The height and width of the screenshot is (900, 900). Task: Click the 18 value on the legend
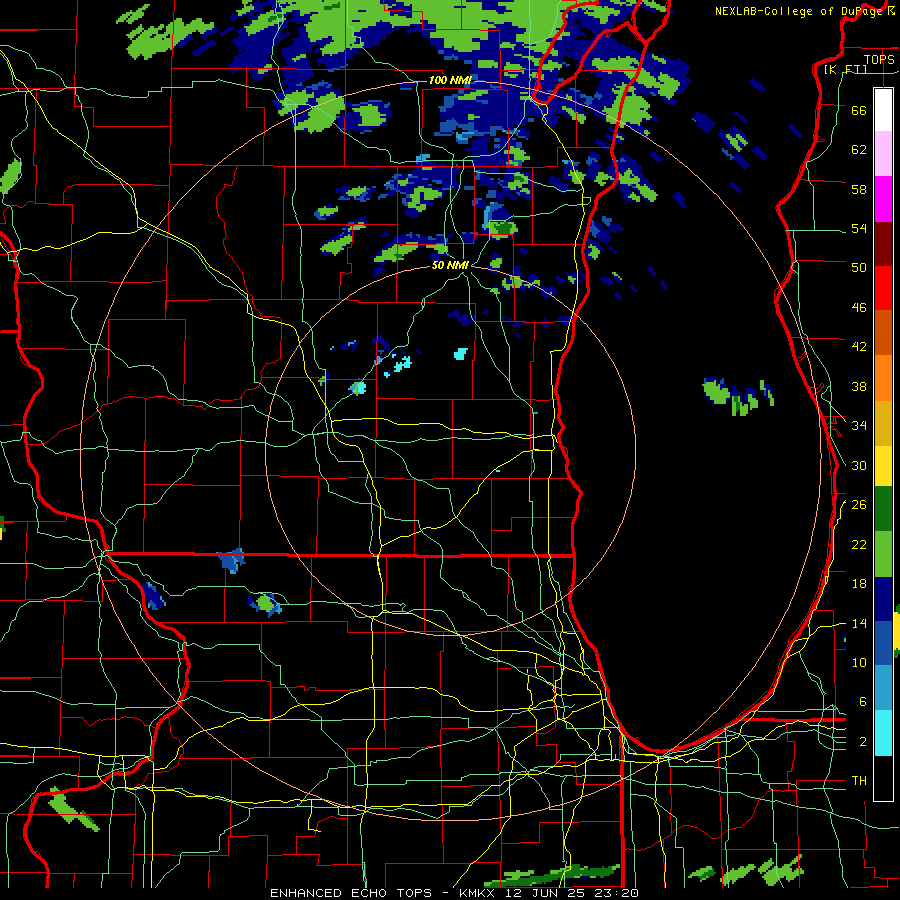click(859, 584)
